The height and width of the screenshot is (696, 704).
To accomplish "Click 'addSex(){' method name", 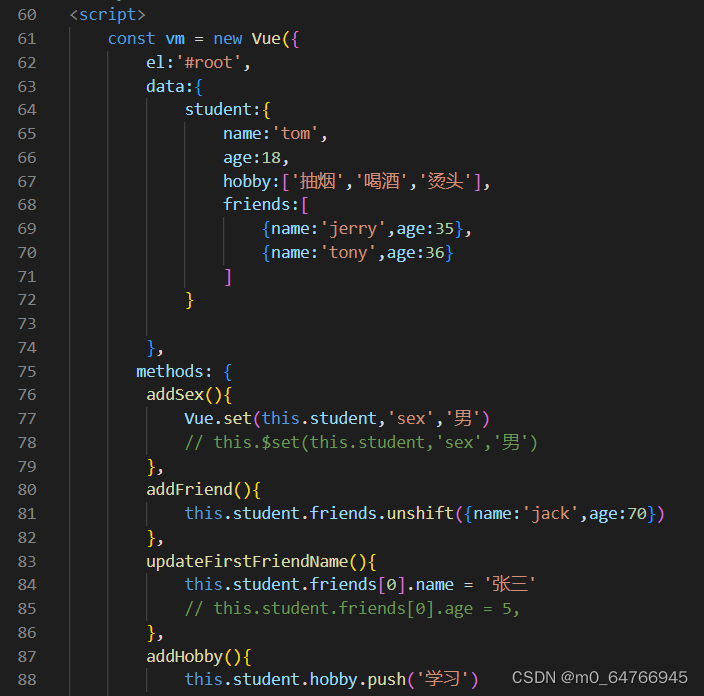I will click(x=189, y=395).
